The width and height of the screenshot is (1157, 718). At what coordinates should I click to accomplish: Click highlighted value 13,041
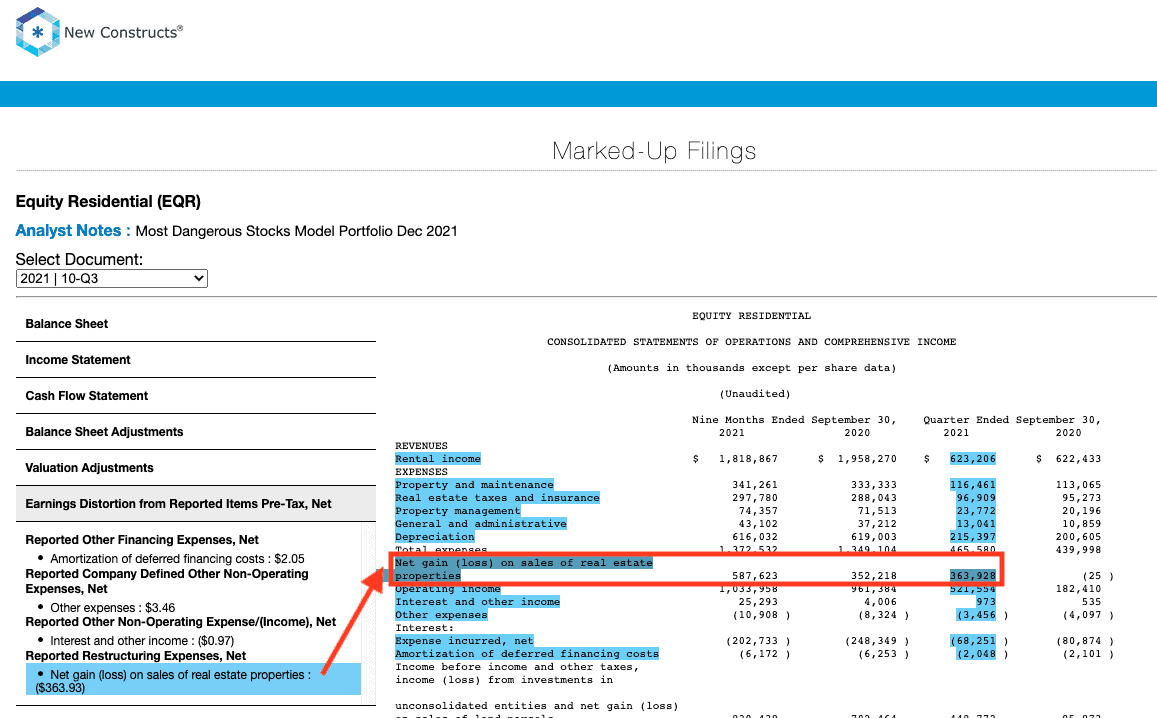975,524
